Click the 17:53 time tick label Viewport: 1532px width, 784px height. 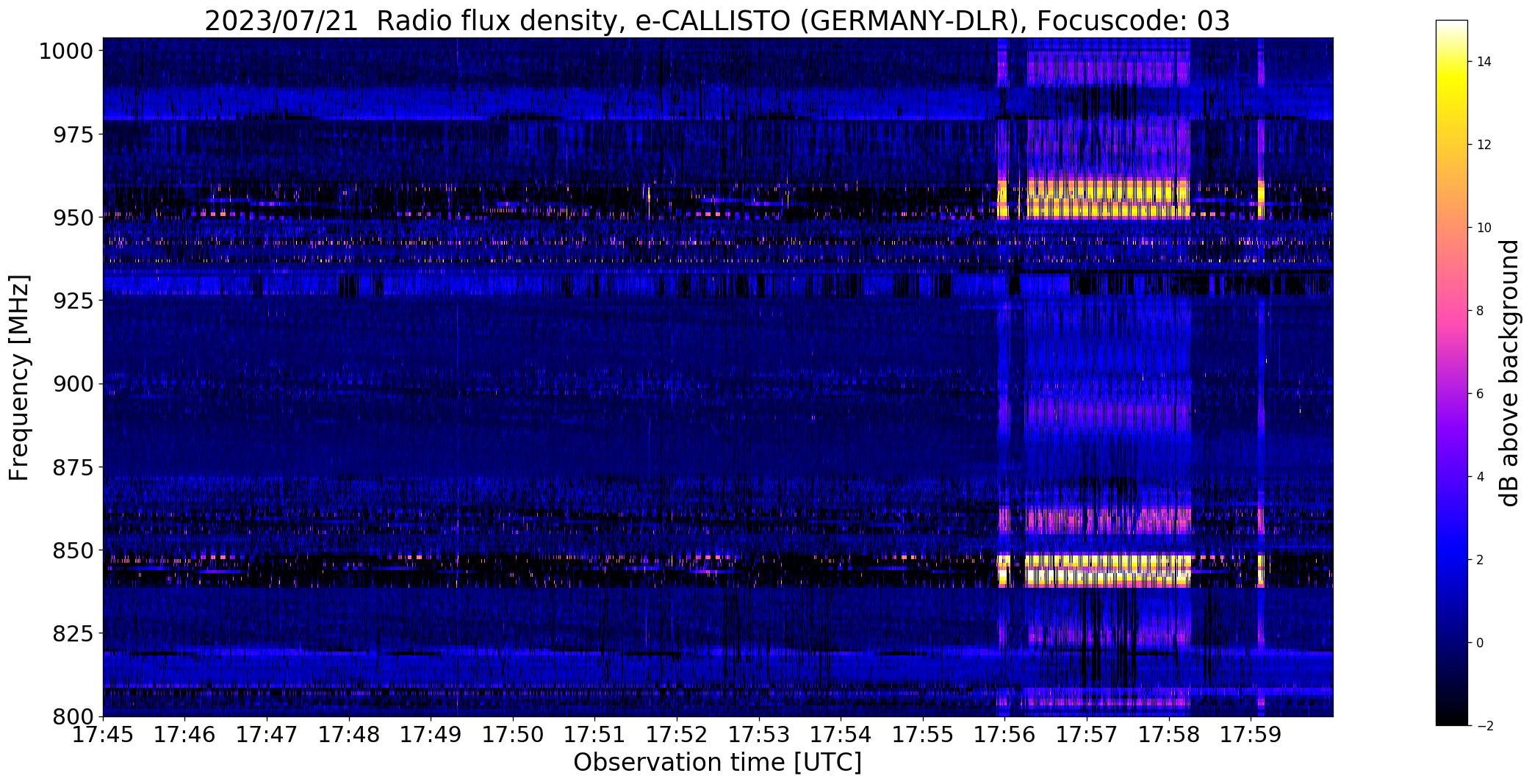coord(759,734)
